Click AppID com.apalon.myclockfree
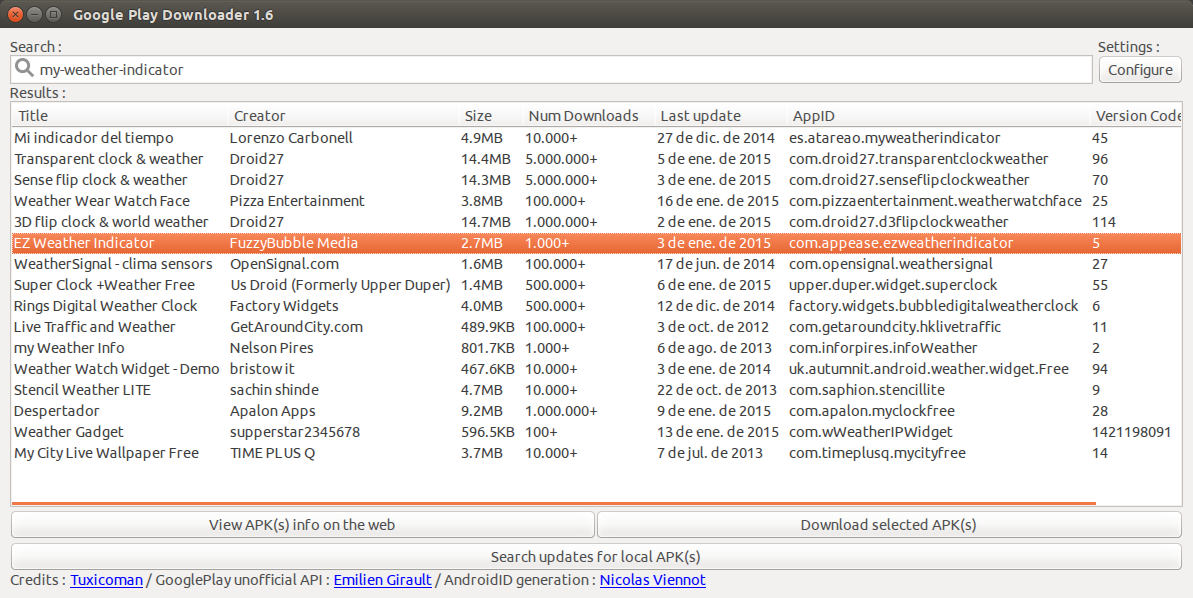The image size is (1193, 598). 872,412
